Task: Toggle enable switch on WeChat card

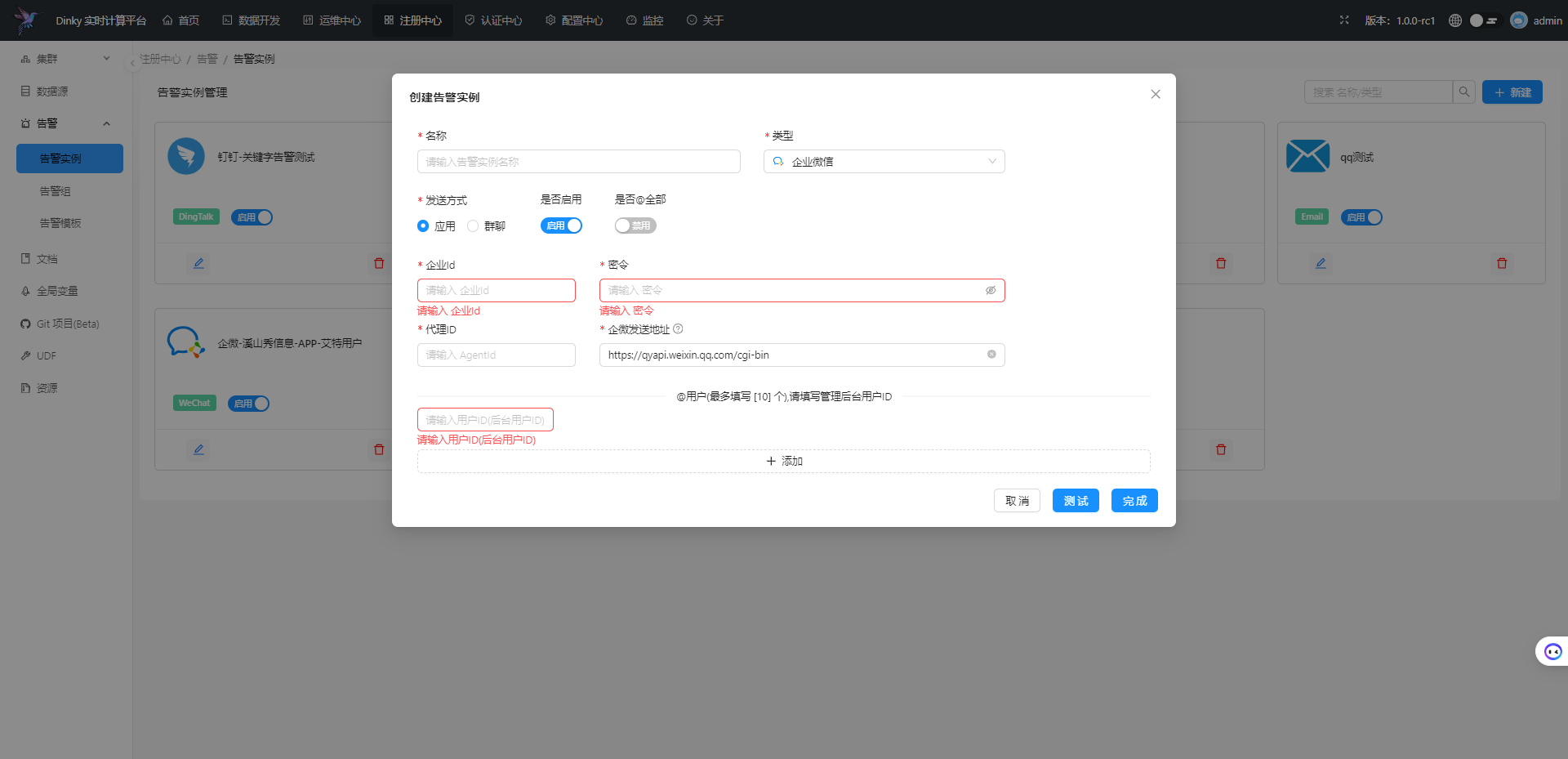Action: click(249, 404)
